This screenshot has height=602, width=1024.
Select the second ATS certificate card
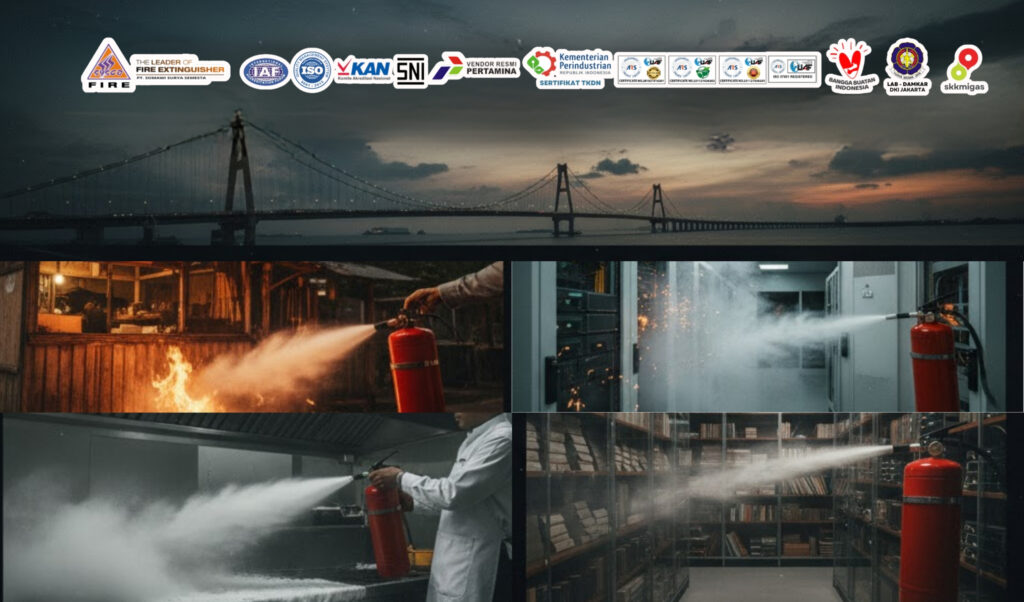(x=690, y=70)
